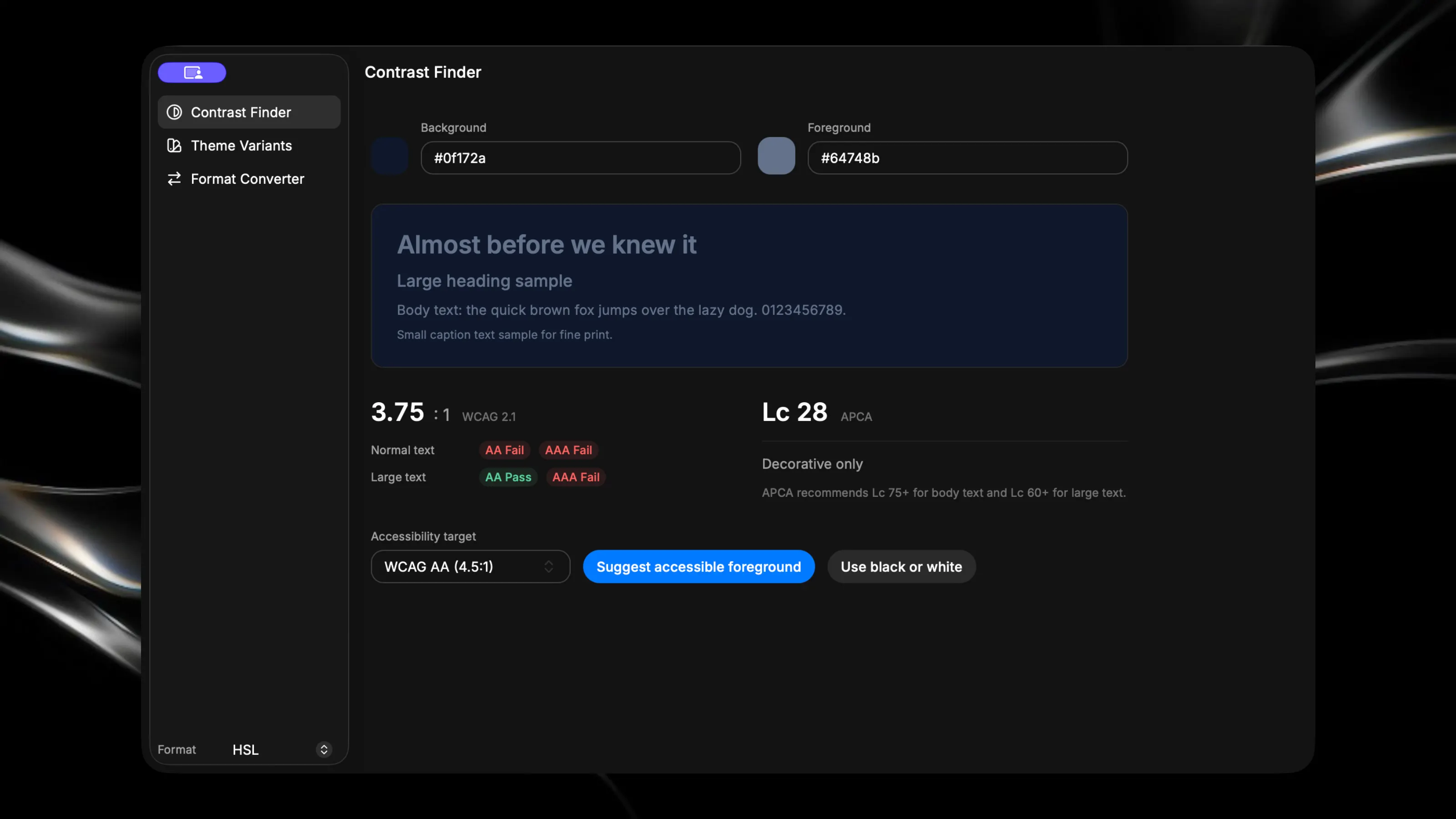This screenshot has height=819, width=1456.
Task: Click Use black or white button
Action: [x=901, y=566]
